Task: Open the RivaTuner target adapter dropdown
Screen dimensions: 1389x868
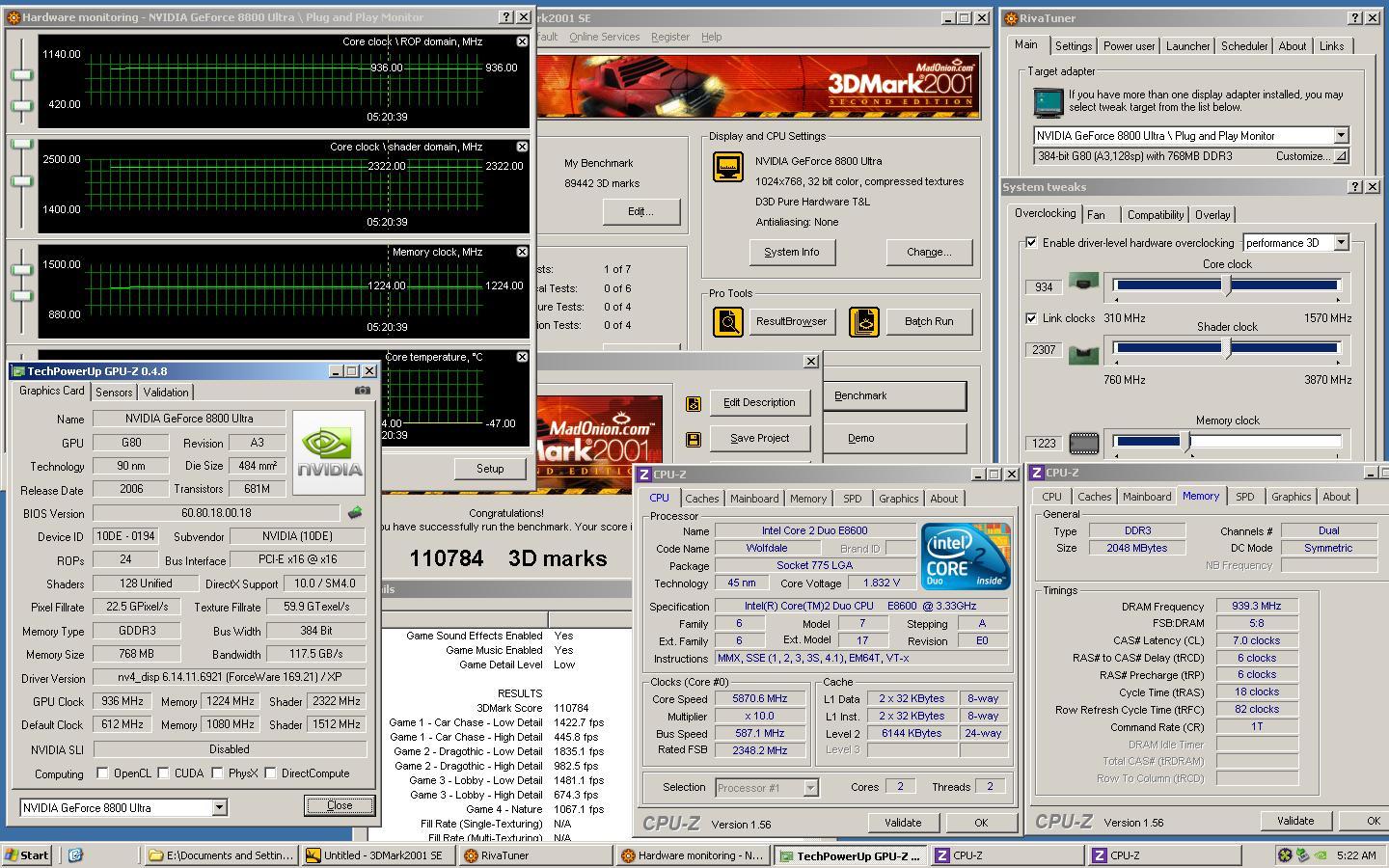Action: pyautogui.click(x=1341, y=135)
